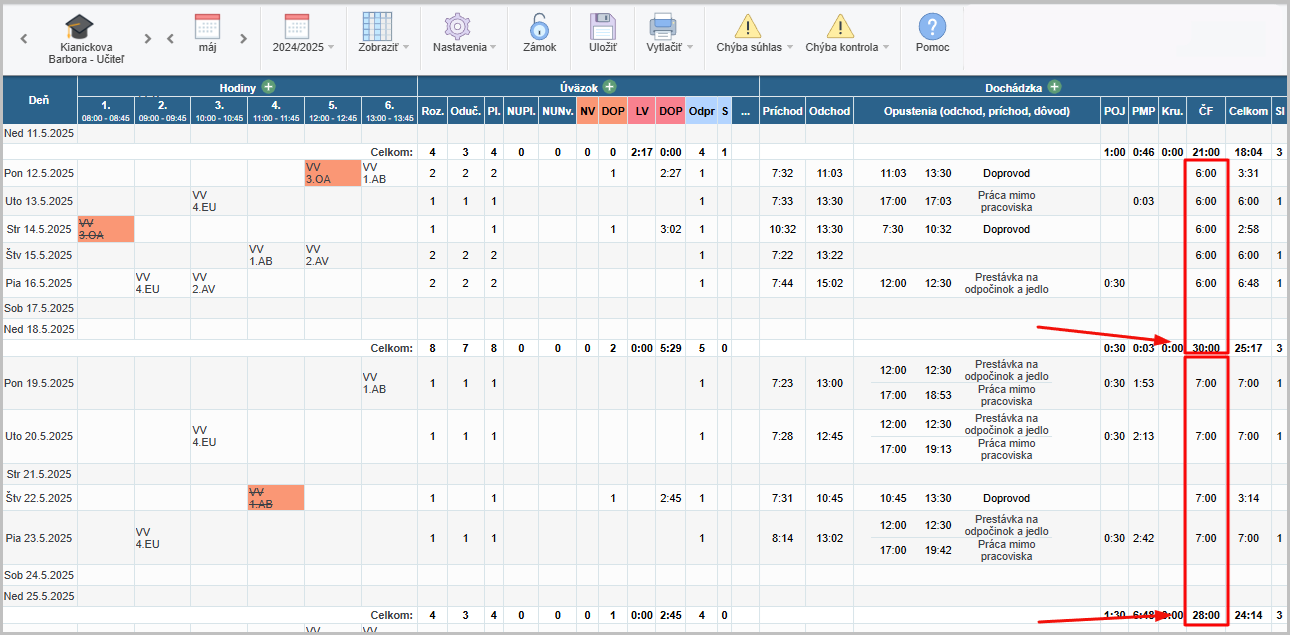1290x635 pixels.
Task: Open Pomoc help question mark icon
Action: tap(932, 27)
